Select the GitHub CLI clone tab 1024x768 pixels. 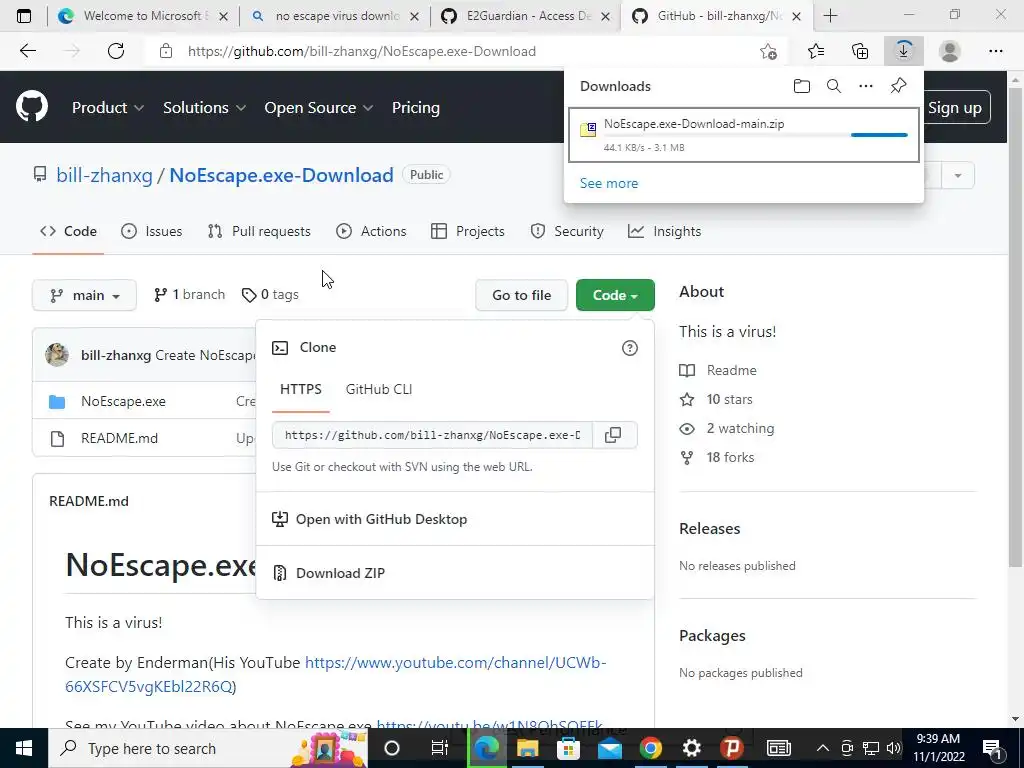coord(379,389)
